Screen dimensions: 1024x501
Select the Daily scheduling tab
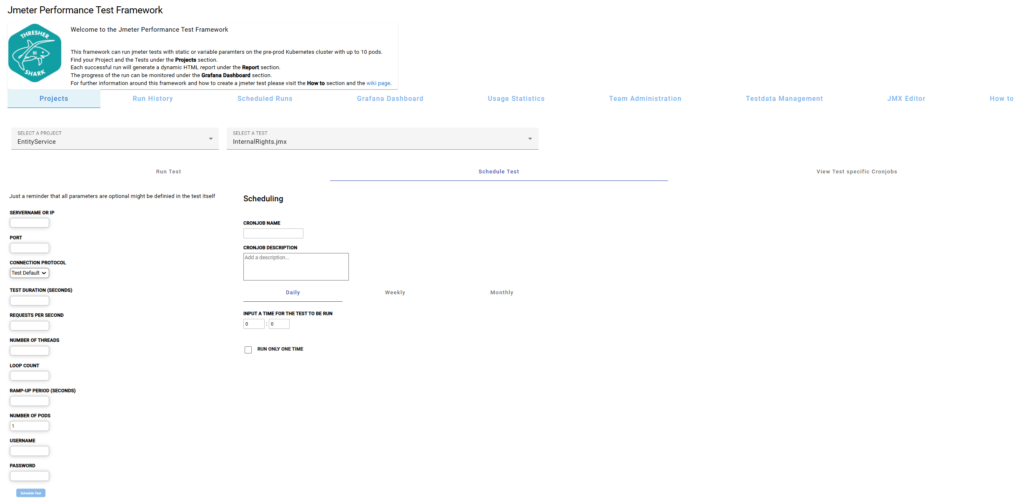(x=293, y=293)
